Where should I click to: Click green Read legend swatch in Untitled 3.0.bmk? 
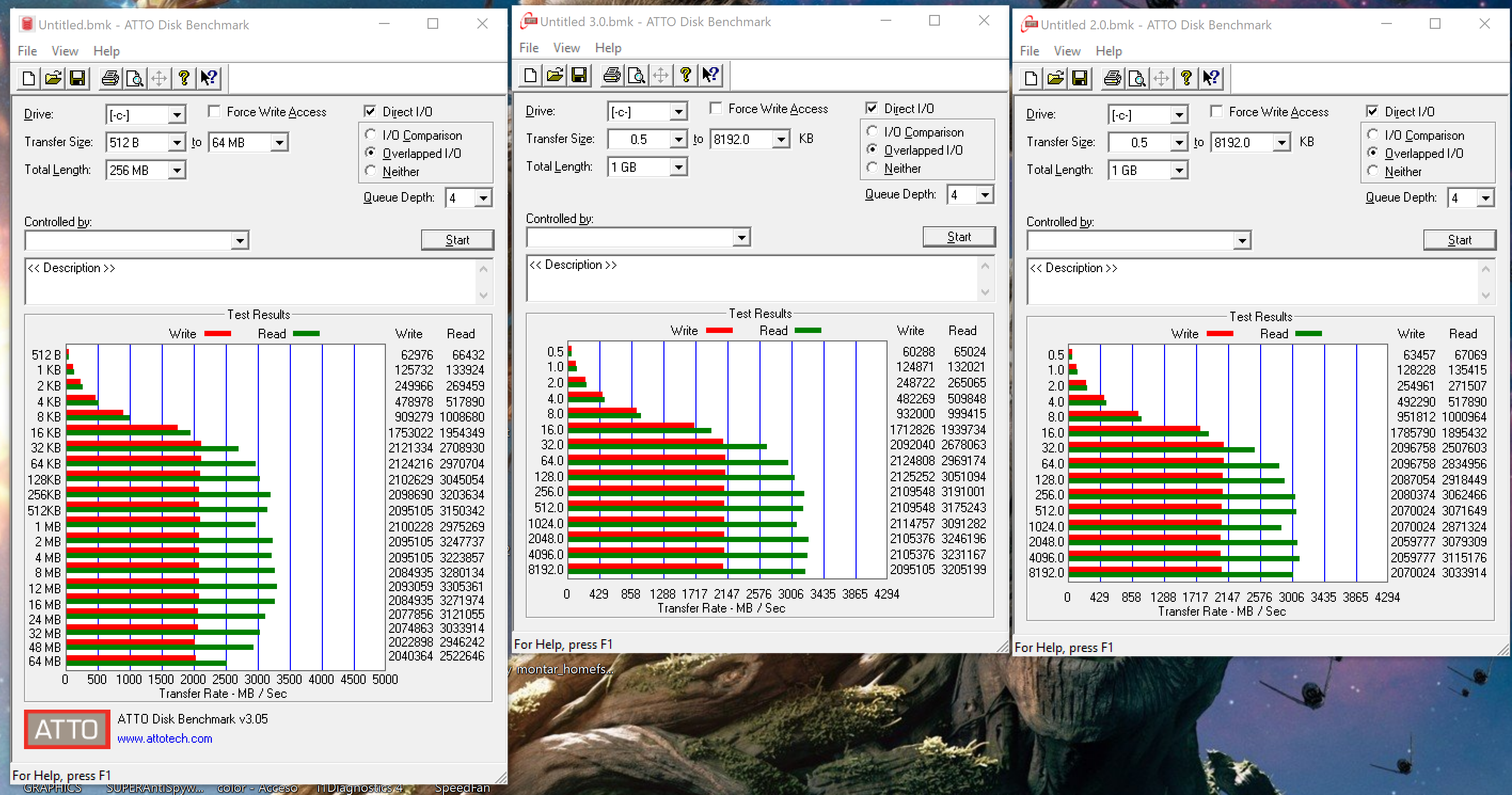pyautogui.click(x=808, y=330)
